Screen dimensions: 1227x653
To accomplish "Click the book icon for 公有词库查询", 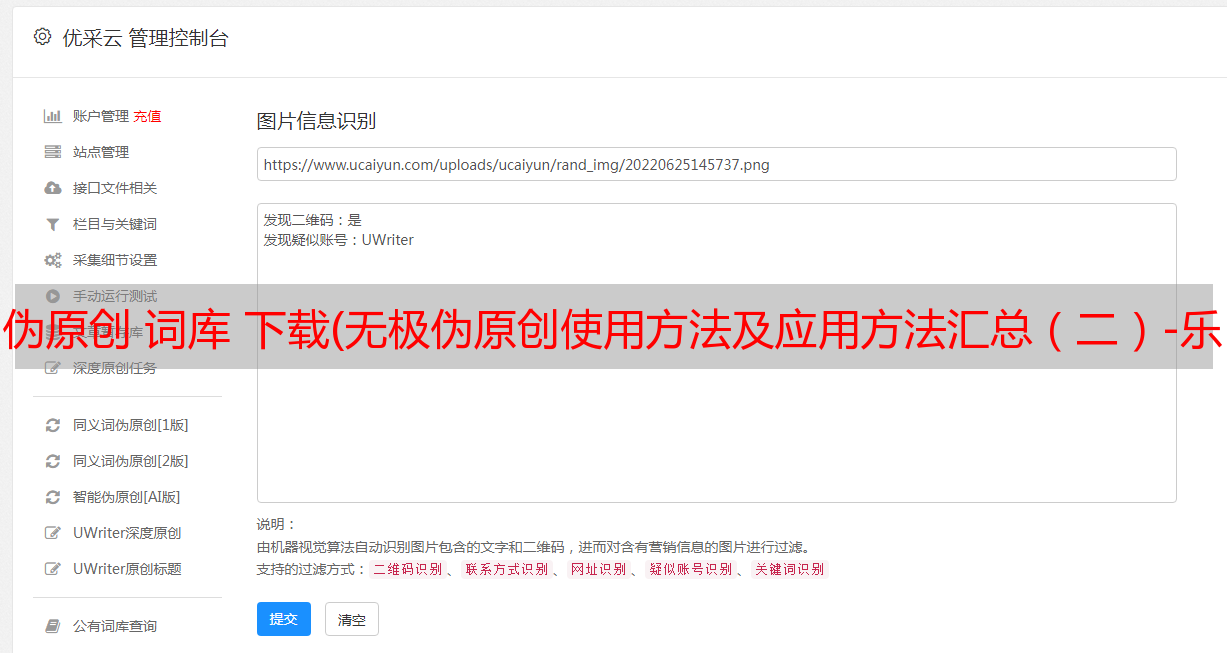I will [x=53, y=626].
